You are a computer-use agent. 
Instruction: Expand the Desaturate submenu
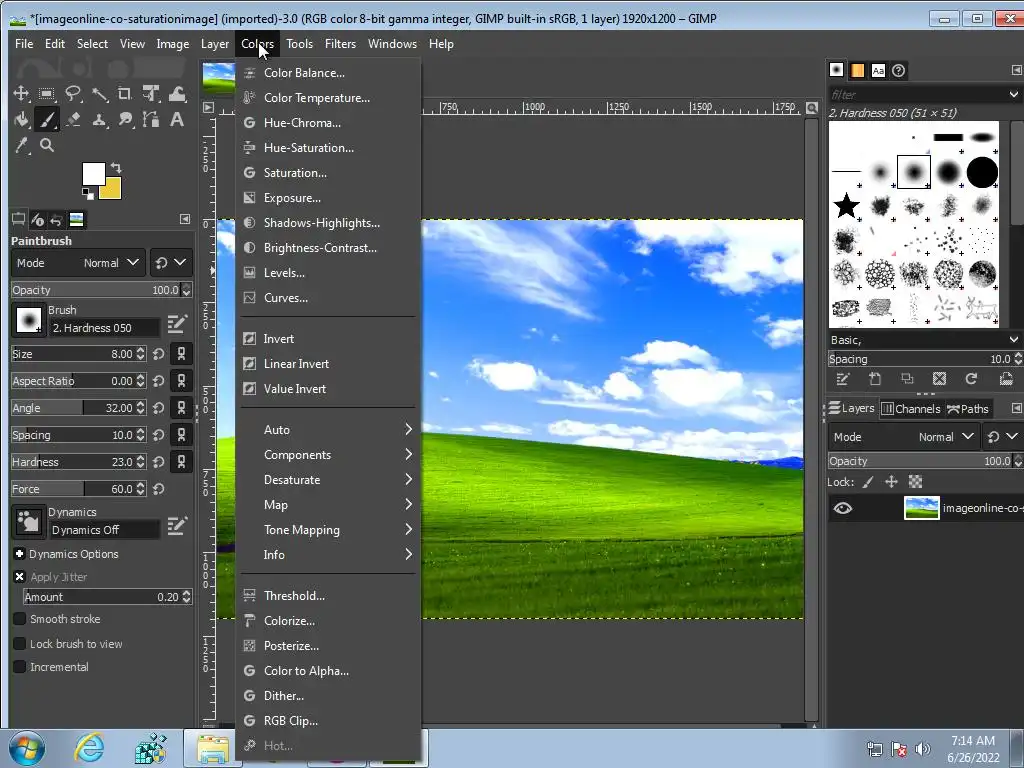click(328, 479)
